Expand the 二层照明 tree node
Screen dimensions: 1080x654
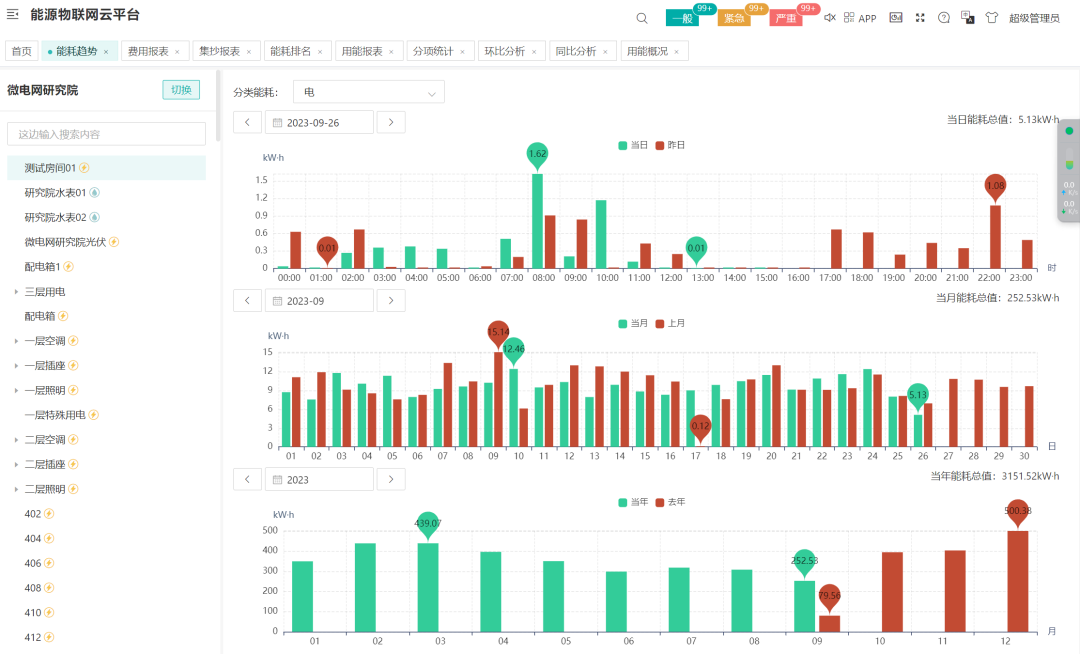(17, 489)
